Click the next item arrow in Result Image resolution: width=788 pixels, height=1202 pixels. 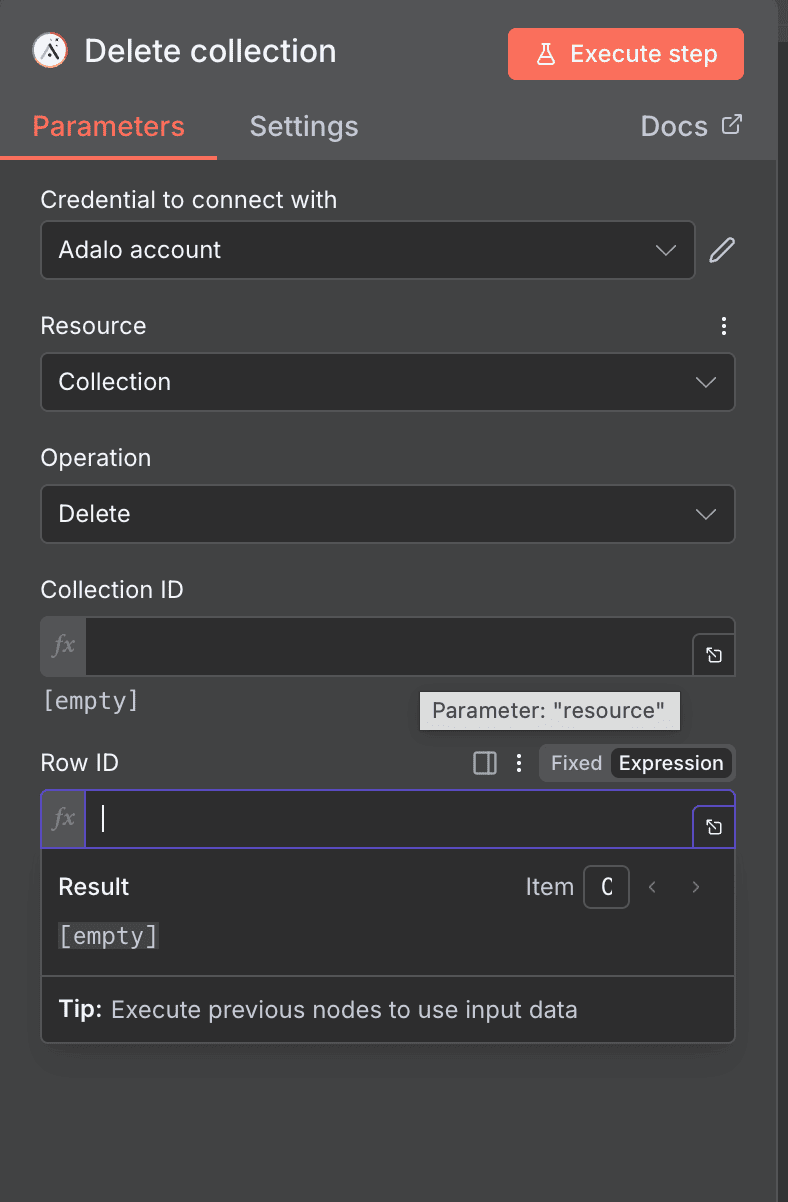click(x=695, y=886)
